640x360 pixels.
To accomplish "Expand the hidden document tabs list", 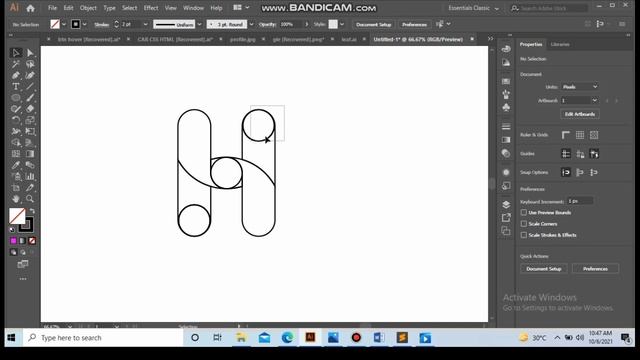I will coord(490,39).
